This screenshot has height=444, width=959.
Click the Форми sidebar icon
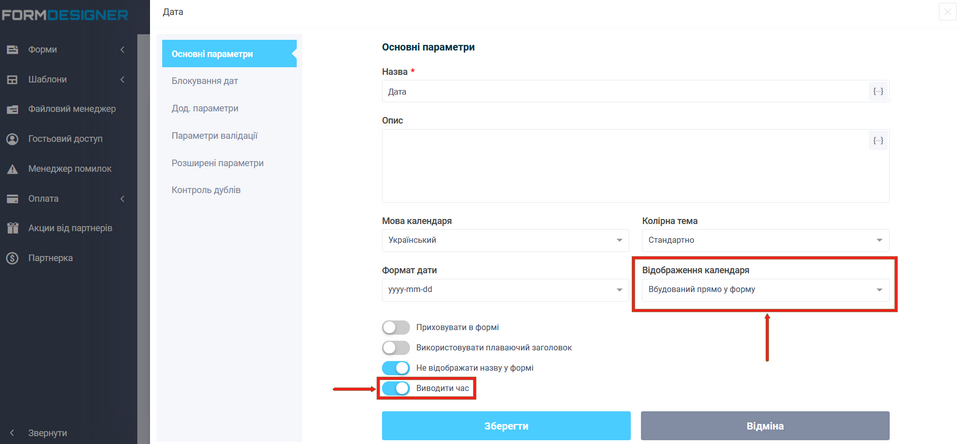coord(13,50)
